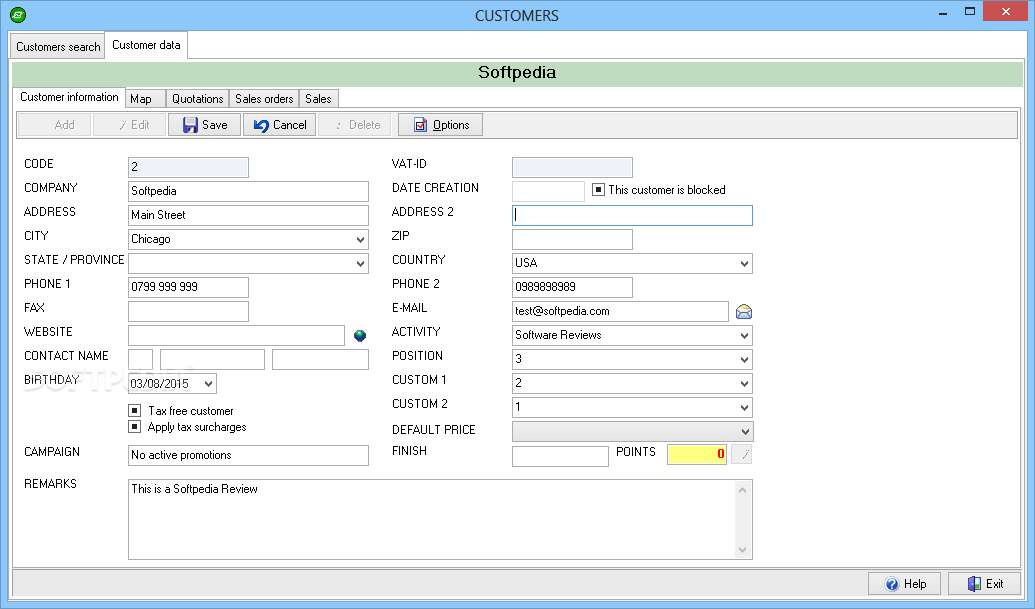Switch to the Map tab

pos(145,98)
